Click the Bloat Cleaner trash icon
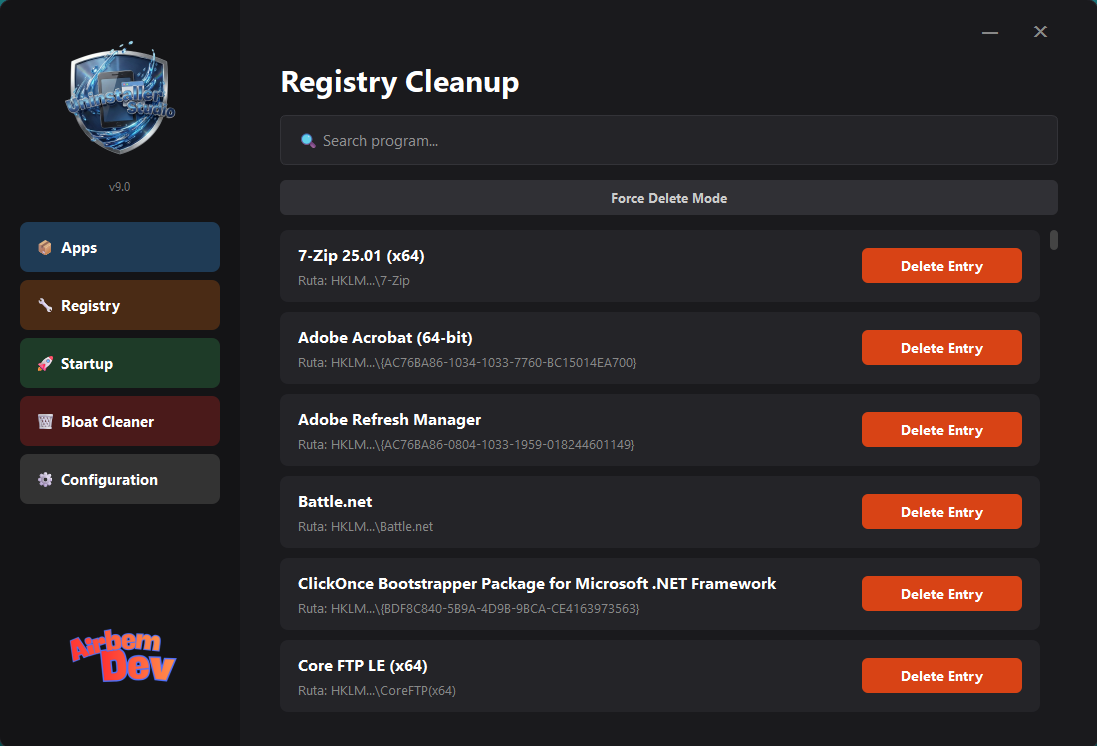The image size is (1097, 746). (x=45, y=421)
